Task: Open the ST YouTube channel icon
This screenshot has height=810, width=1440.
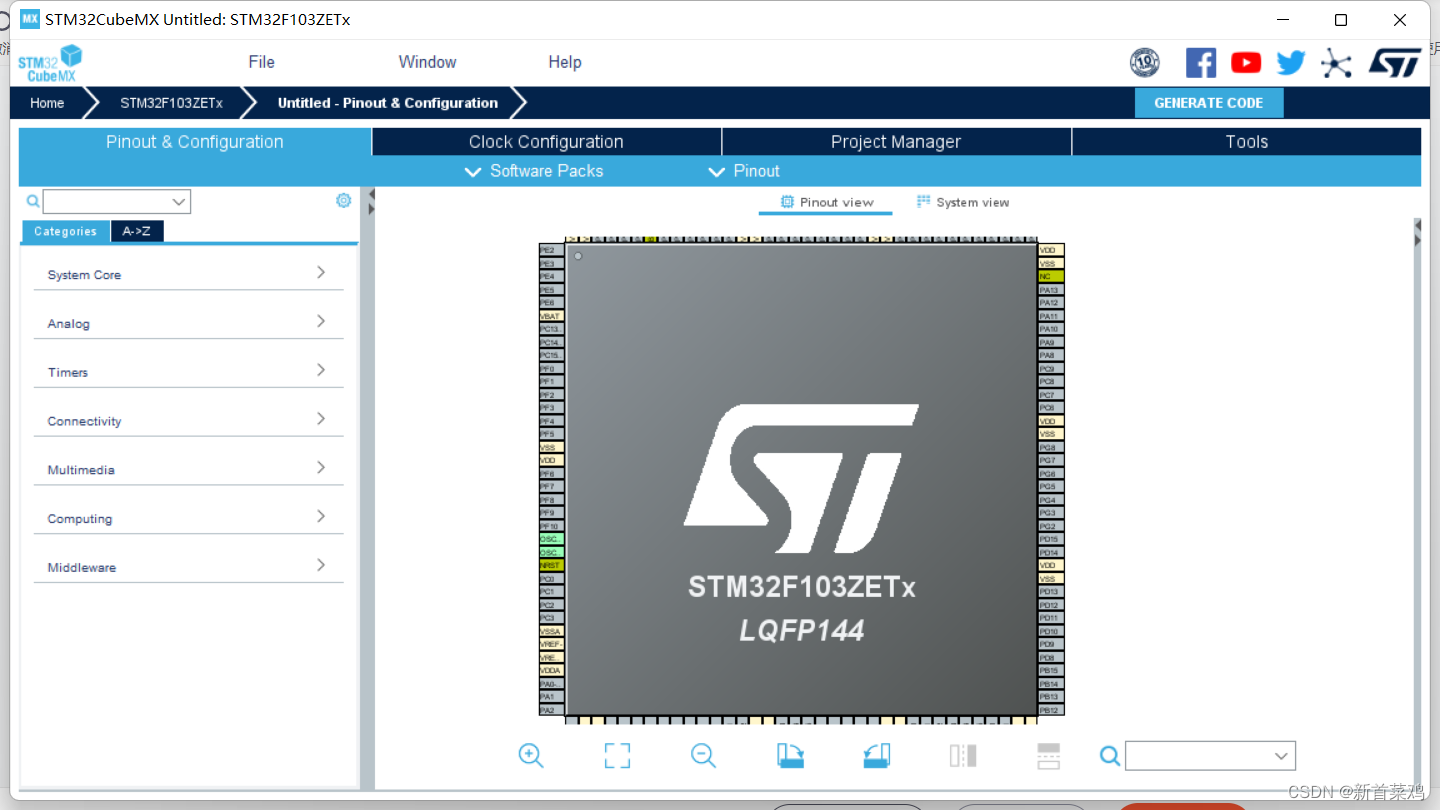Action: (1245, 62)
